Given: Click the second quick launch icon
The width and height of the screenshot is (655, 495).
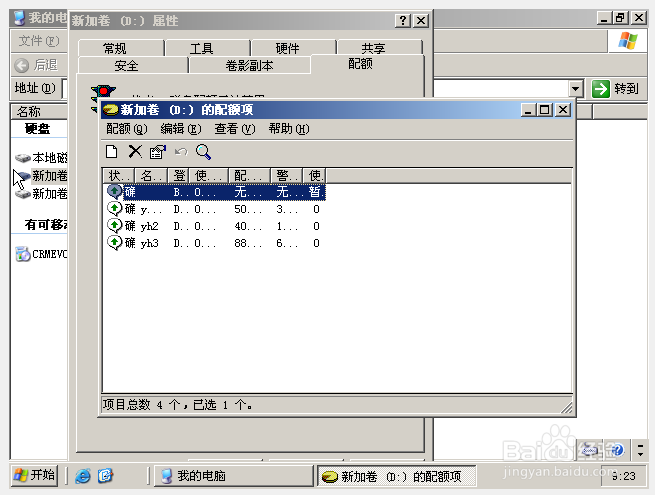Looking at the screenshot, I should 105,476.
